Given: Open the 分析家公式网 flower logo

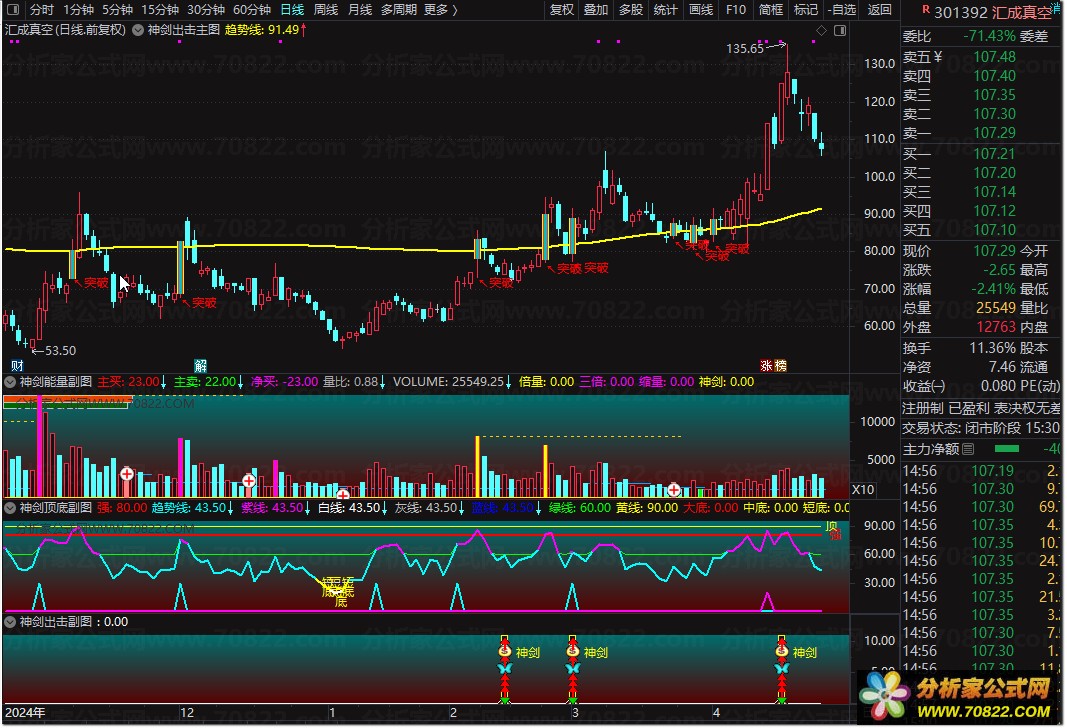Looking at the screenshot, I should (885, 696).
